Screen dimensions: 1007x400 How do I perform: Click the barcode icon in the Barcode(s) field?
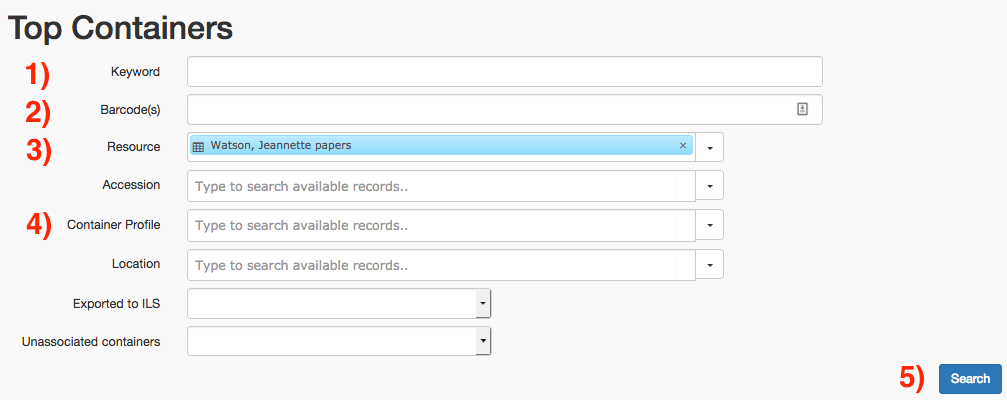802,109
